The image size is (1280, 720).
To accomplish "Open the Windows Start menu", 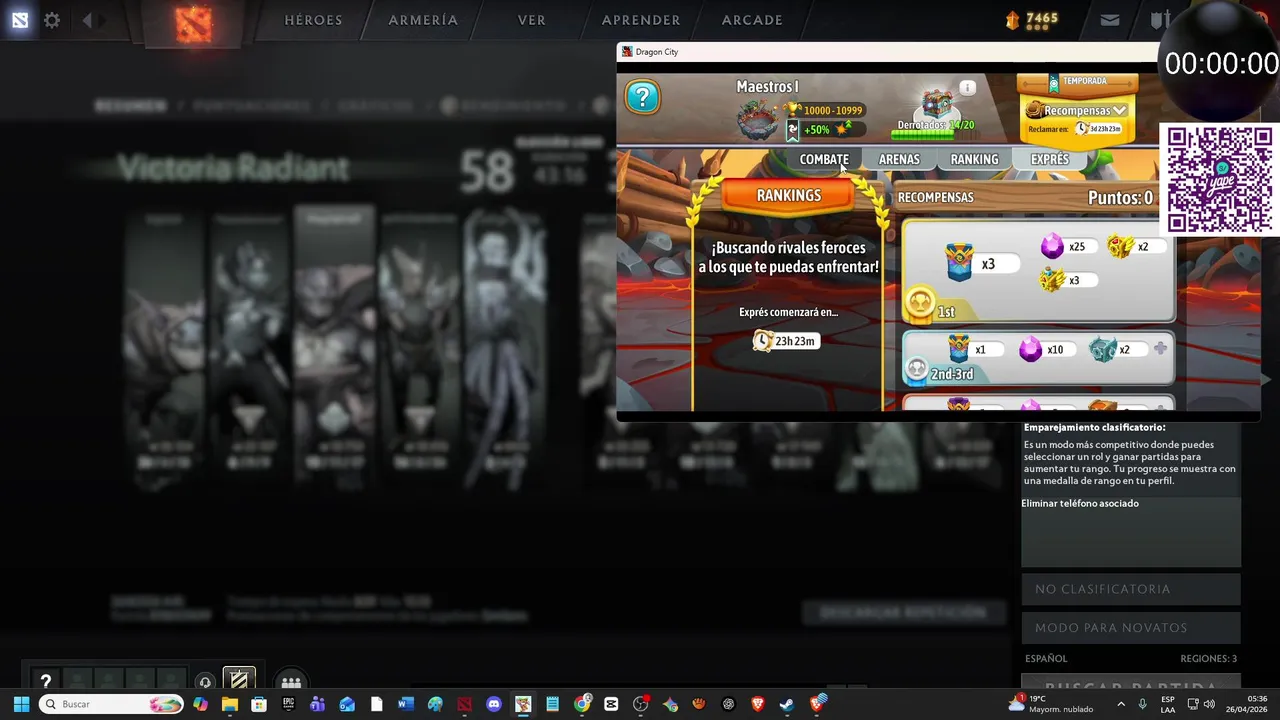I will coord(20,704).
